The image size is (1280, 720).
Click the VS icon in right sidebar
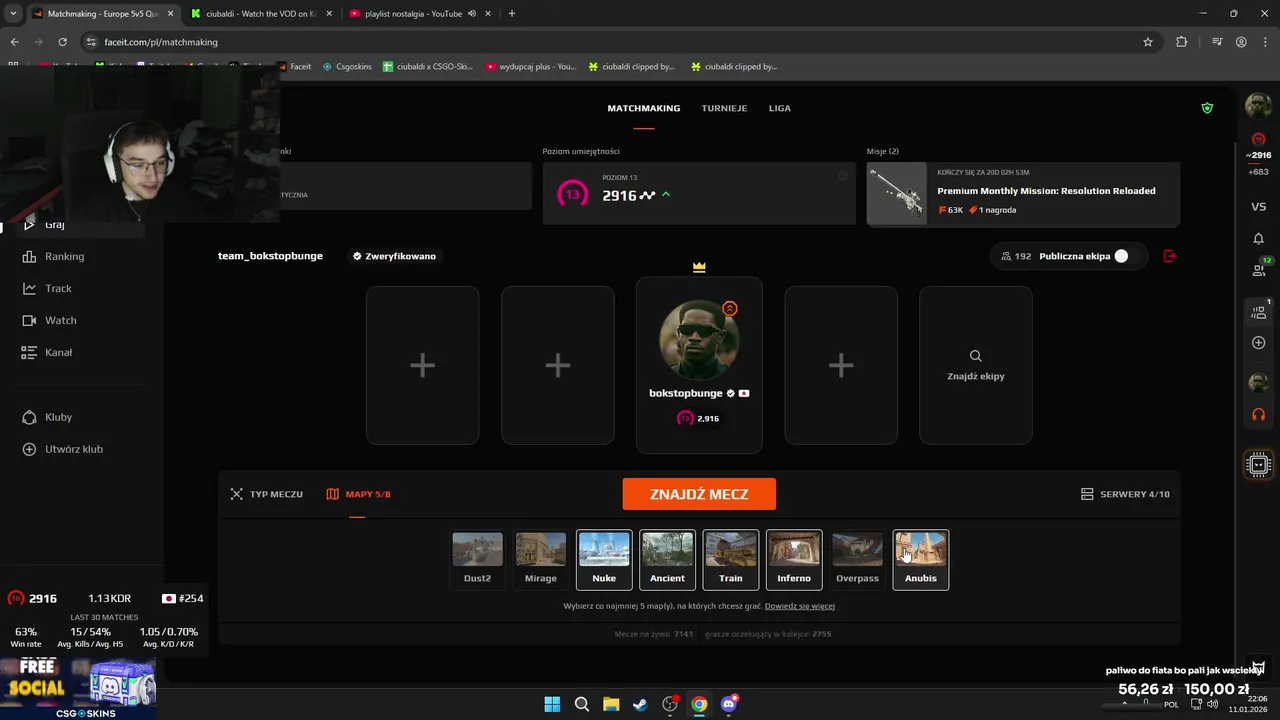pos(1258,207)
